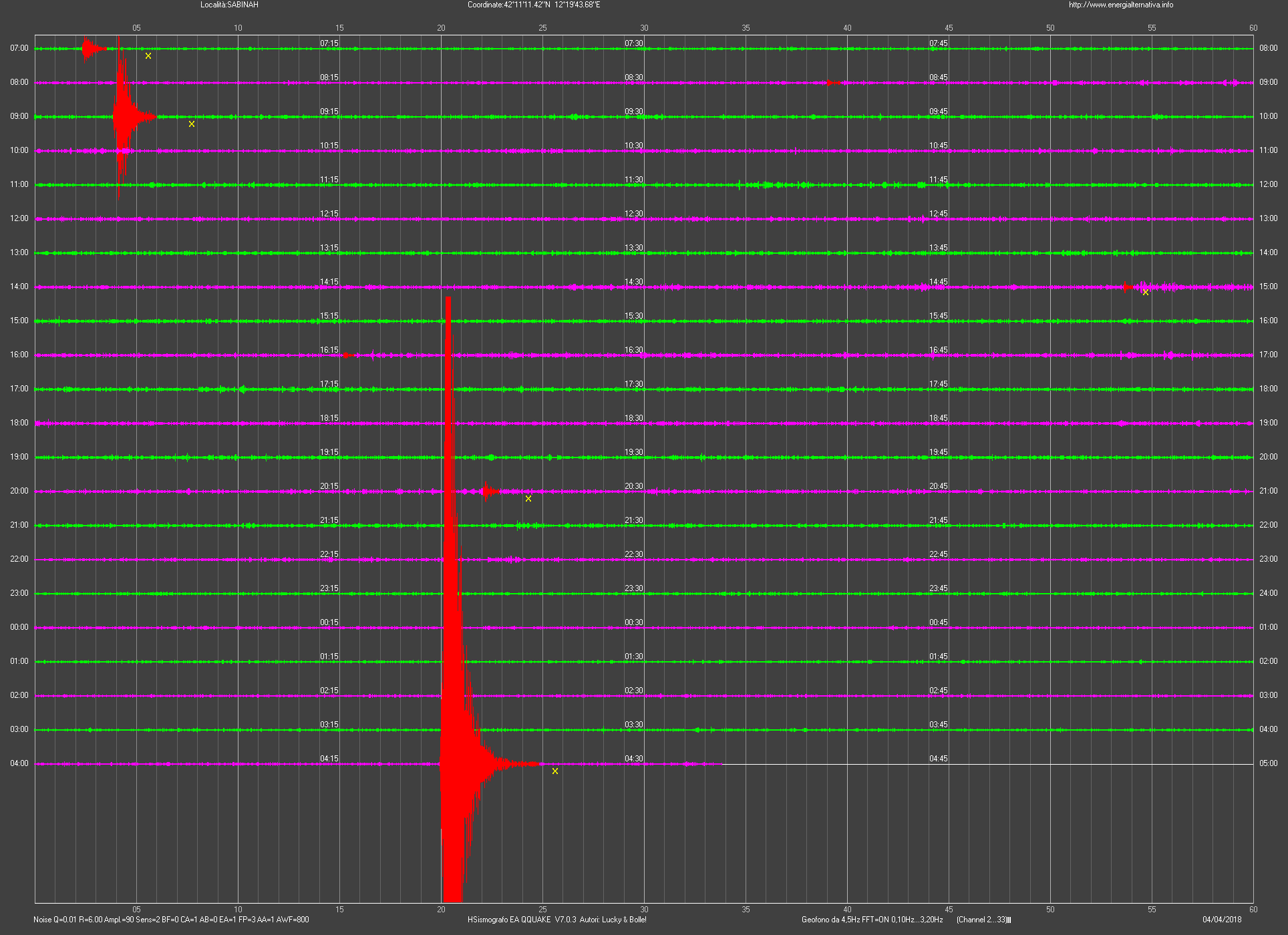
Task: Click the 08:30 quarter-hour label
Action: (x=634, y=77)
